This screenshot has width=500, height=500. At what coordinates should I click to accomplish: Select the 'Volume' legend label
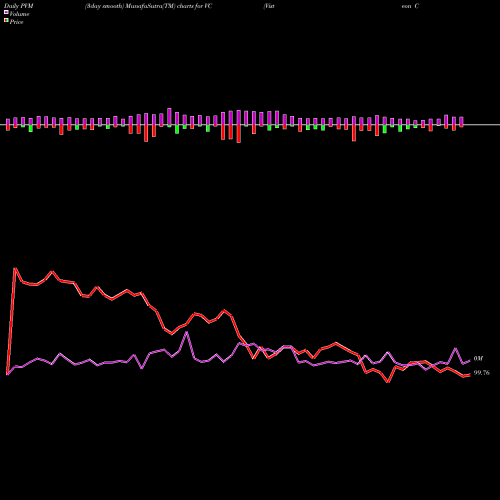coord(19,14)
